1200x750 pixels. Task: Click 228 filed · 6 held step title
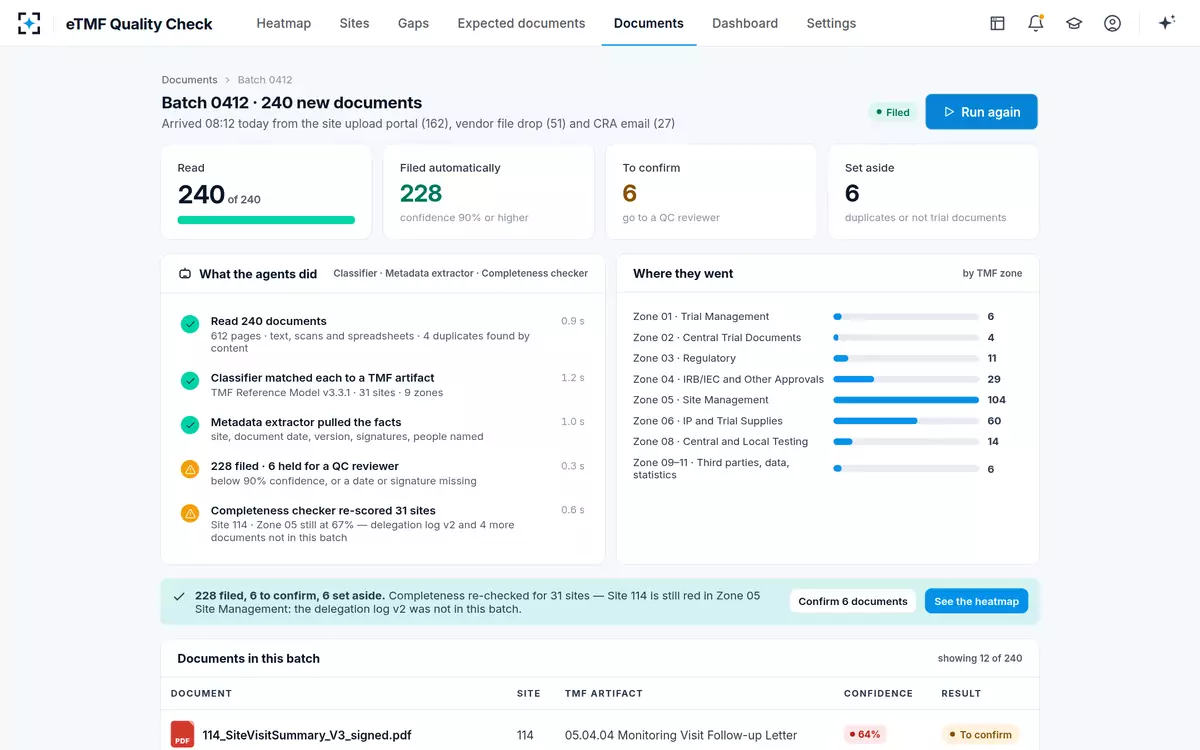[x=304, y=466]
